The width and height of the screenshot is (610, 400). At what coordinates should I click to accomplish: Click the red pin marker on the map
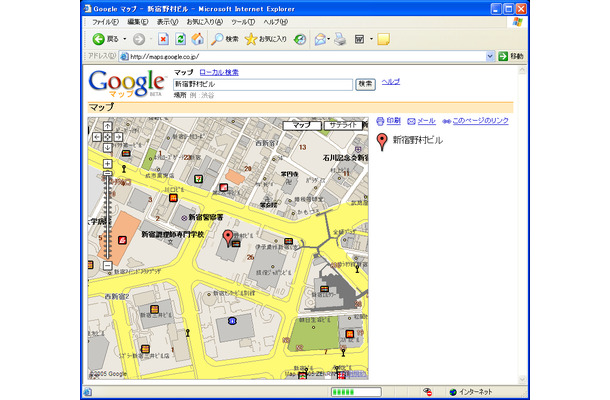coord(228,238)
